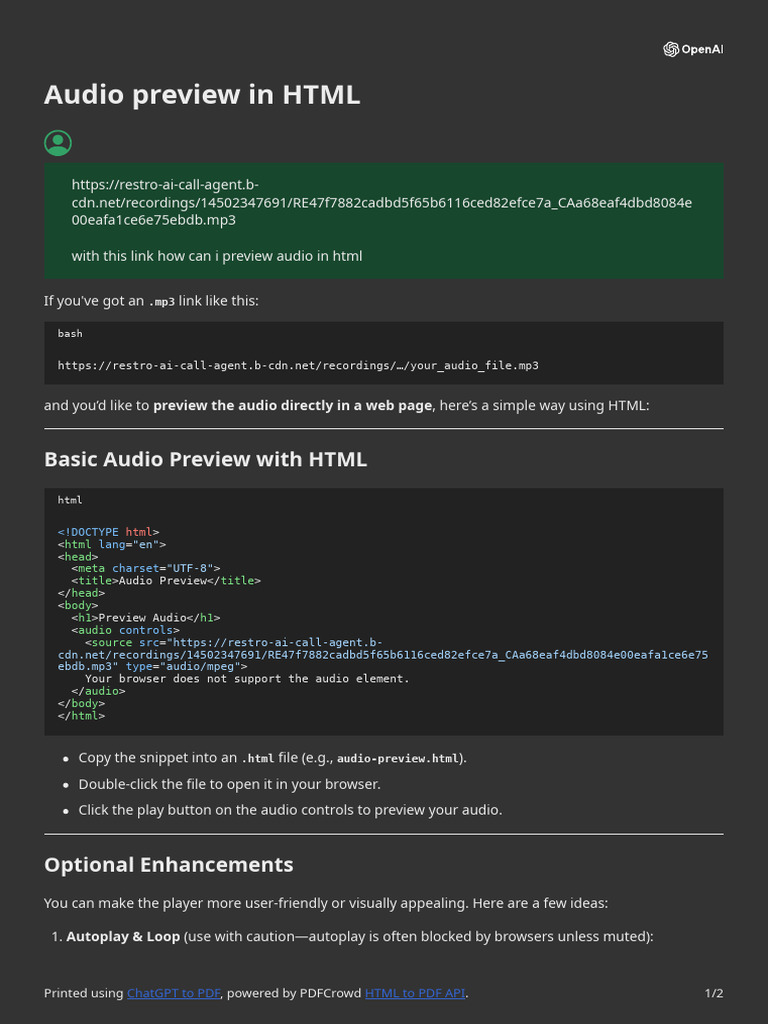Click the OpenAI logo icon
Image resolution: width=768 pixels, height=1024 pixels.
pyautogui.click(x=671, y=50)
